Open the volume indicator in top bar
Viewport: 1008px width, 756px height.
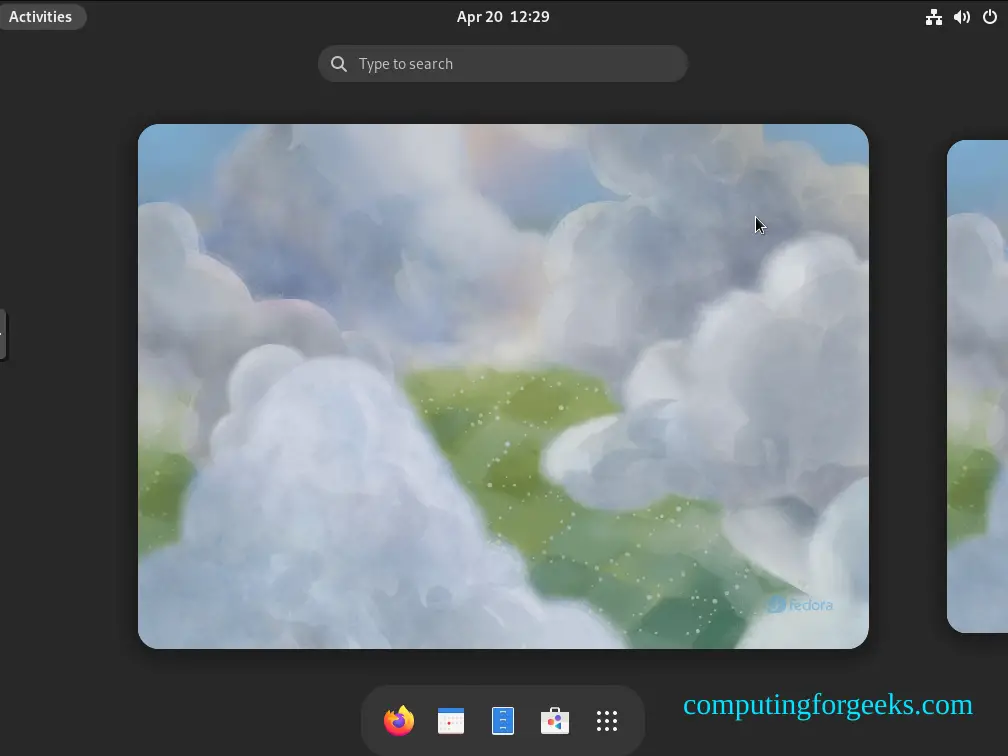[x=962, y=17]
